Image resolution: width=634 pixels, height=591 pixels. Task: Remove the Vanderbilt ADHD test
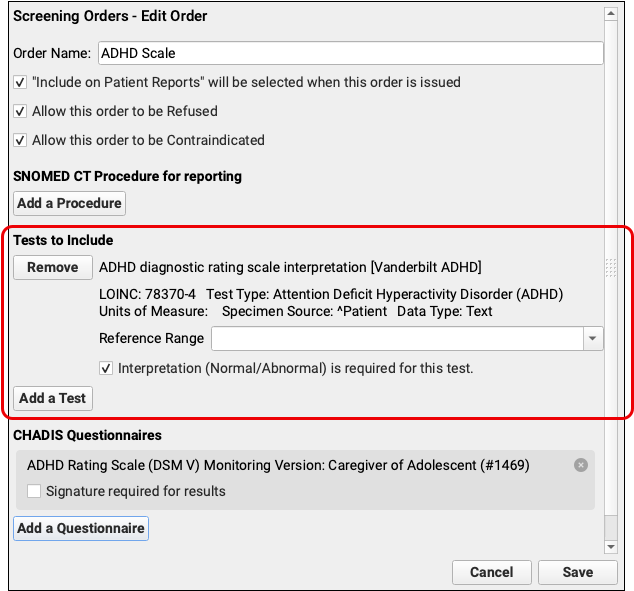click(x=53, y=267)
